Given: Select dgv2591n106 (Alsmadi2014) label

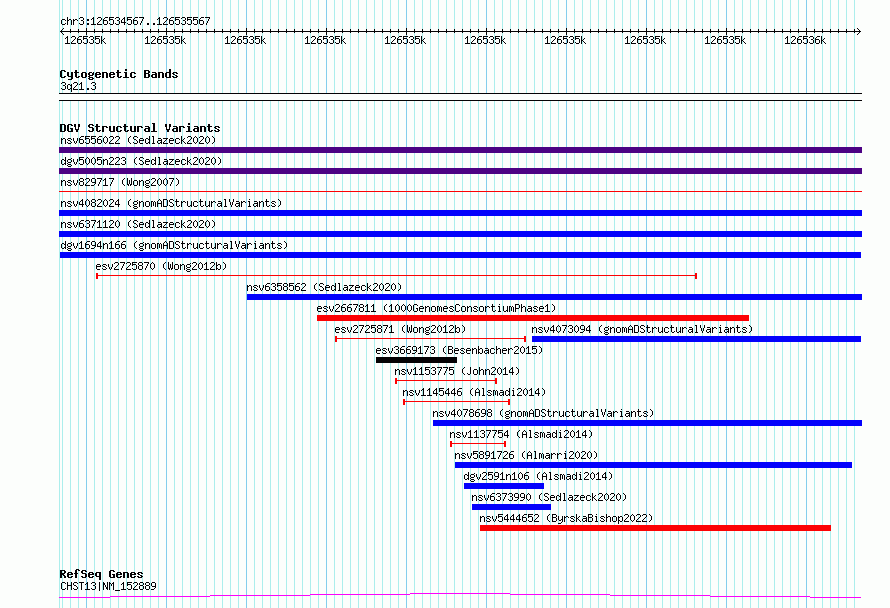Looking at the screenshot, I should pos(538,476).
